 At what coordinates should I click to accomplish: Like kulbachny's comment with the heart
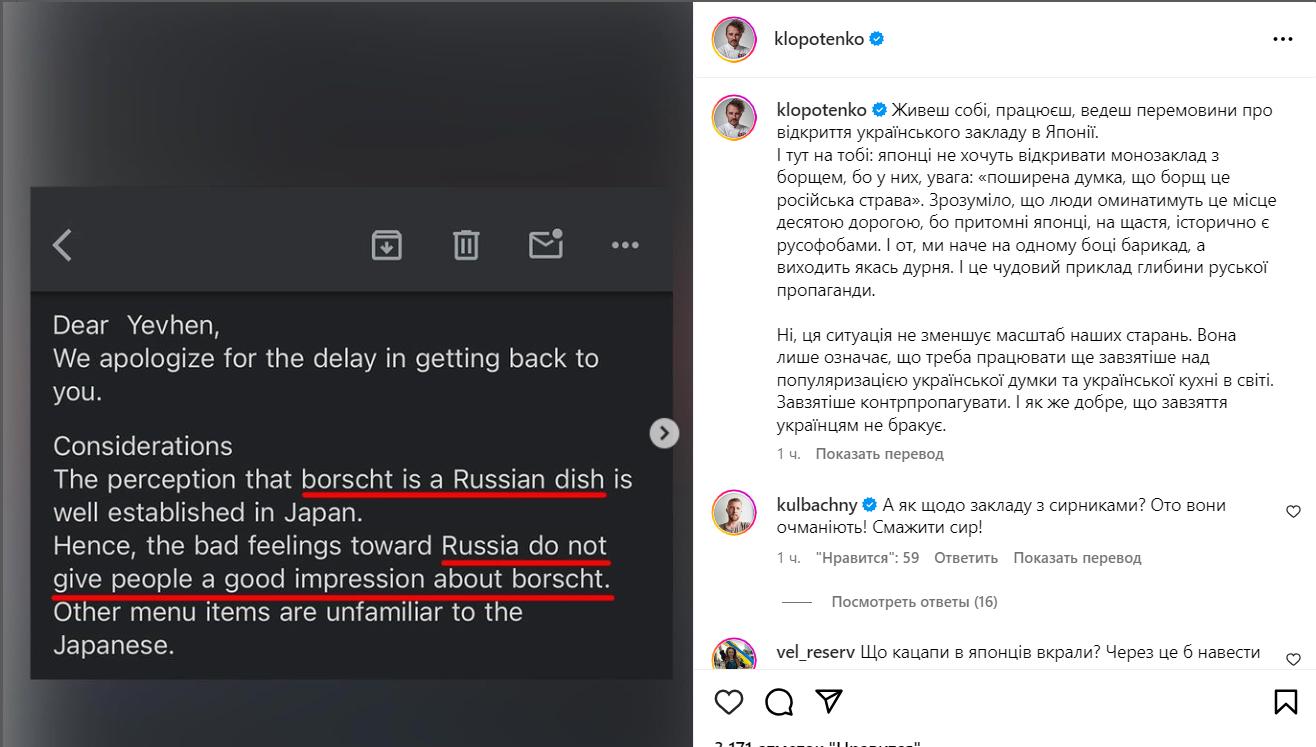coord(1292,511)
